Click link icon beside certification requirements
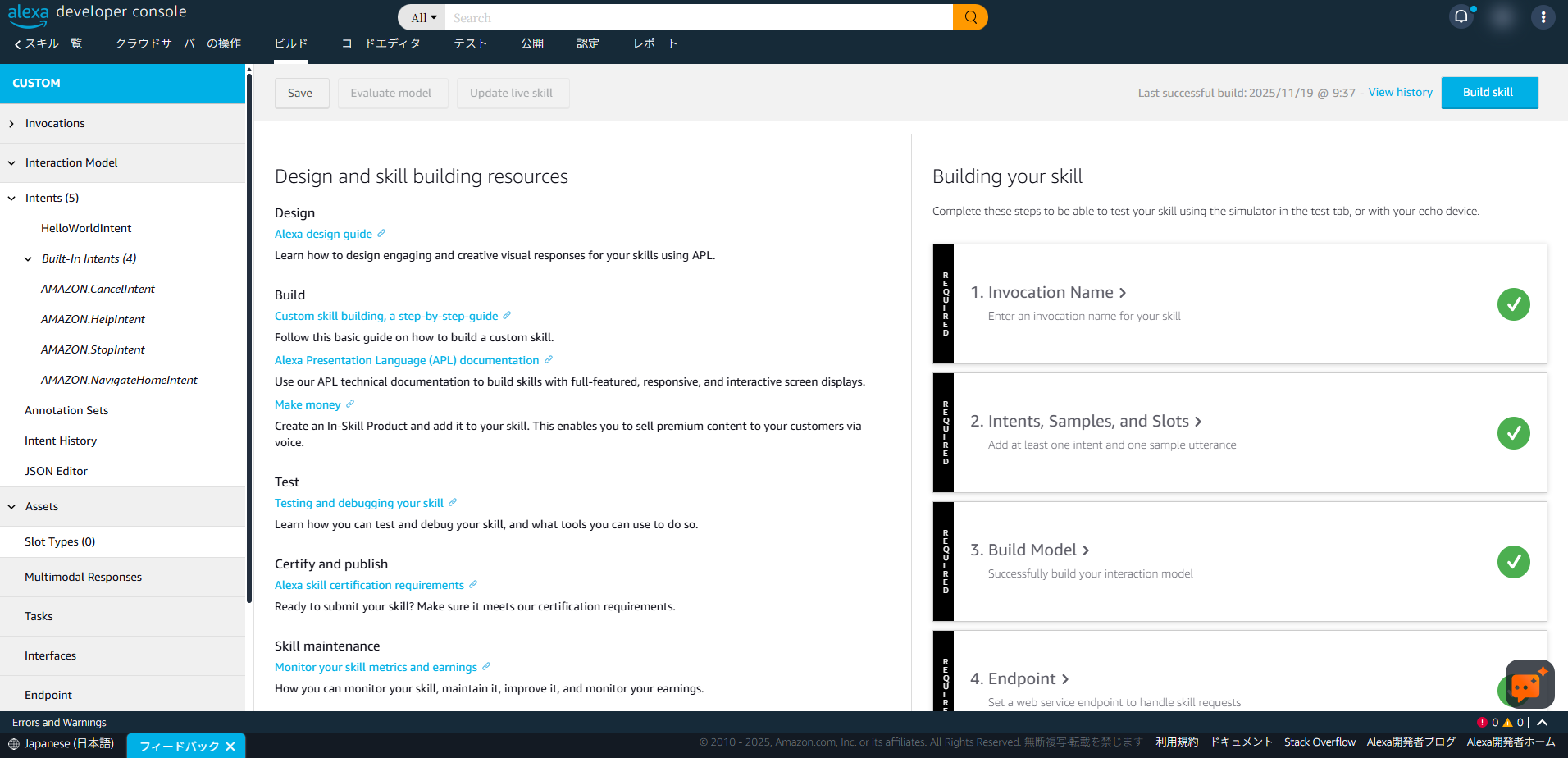1568x758 pixels. coord(473,584)
